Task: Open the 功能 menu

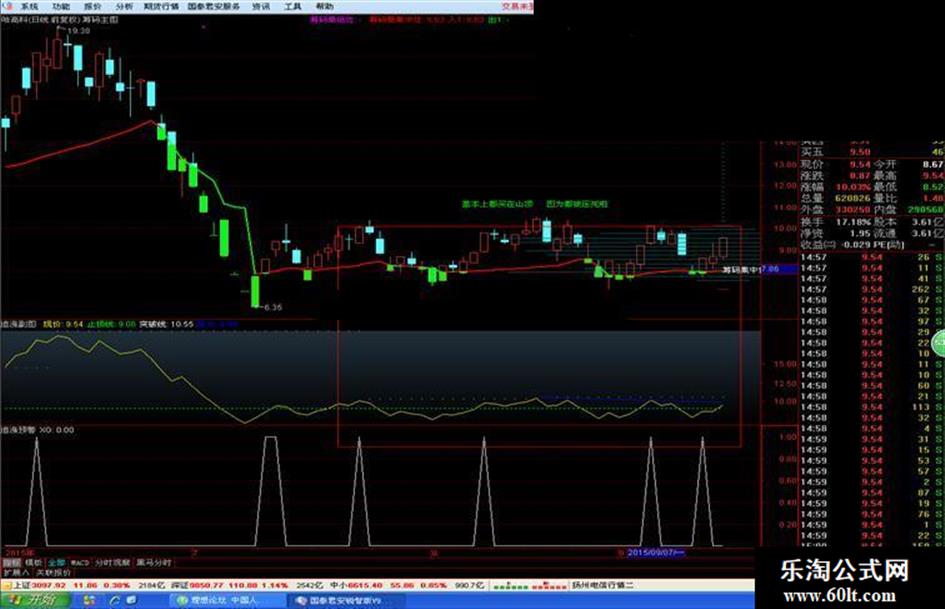Action: point(60,7)
